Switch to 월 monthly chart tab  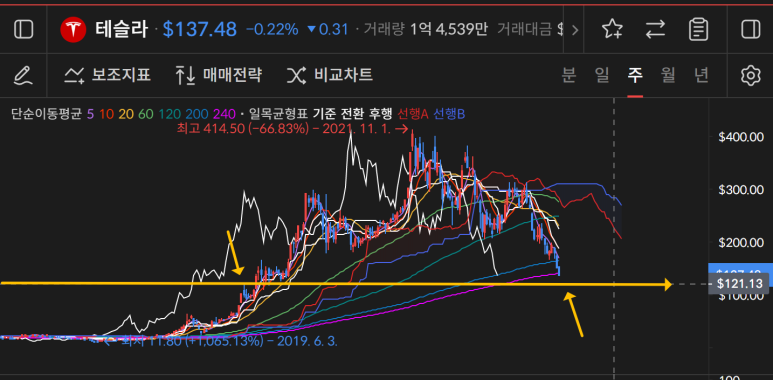668,75
